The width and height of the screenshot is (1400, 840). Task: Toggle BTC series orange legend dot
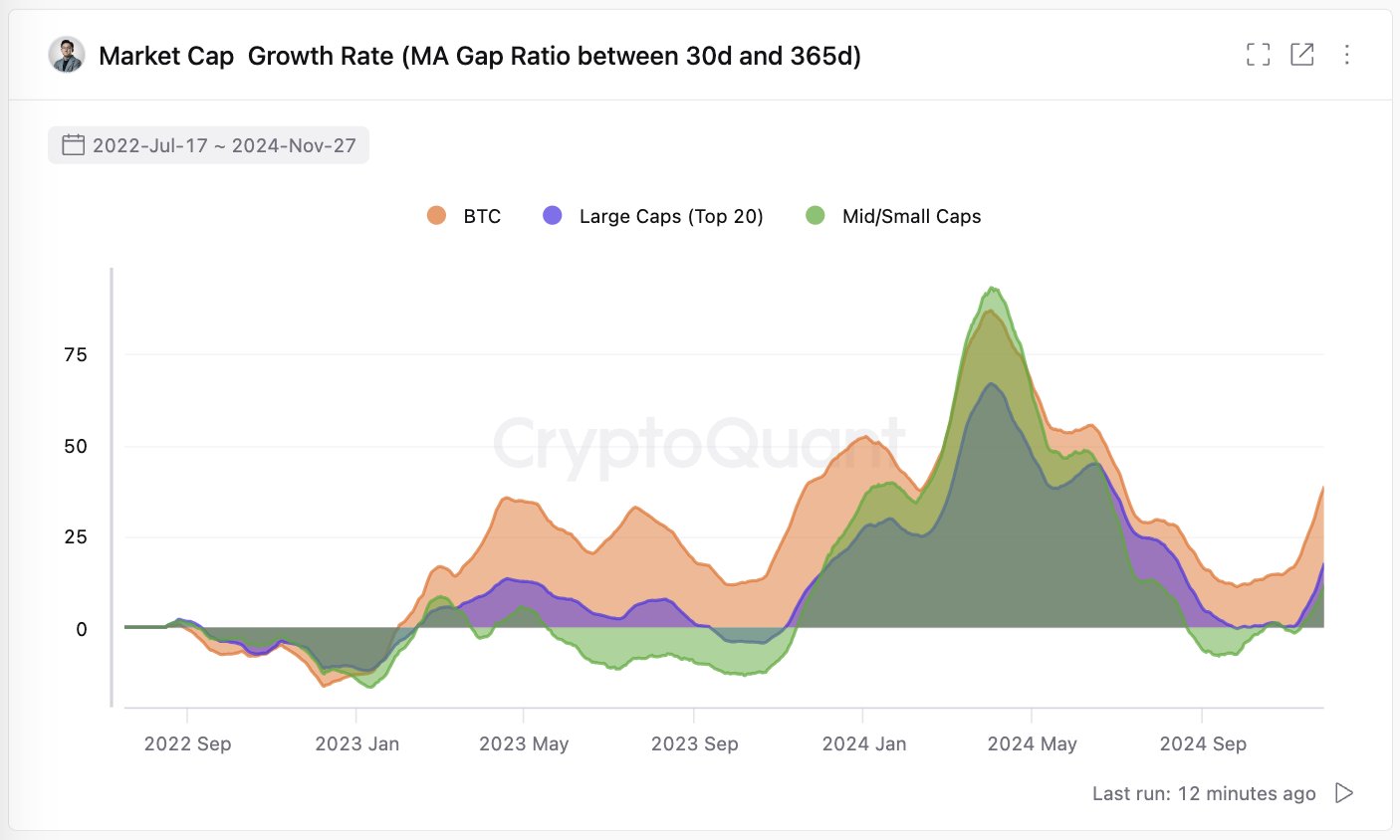[x=436, y=216]
